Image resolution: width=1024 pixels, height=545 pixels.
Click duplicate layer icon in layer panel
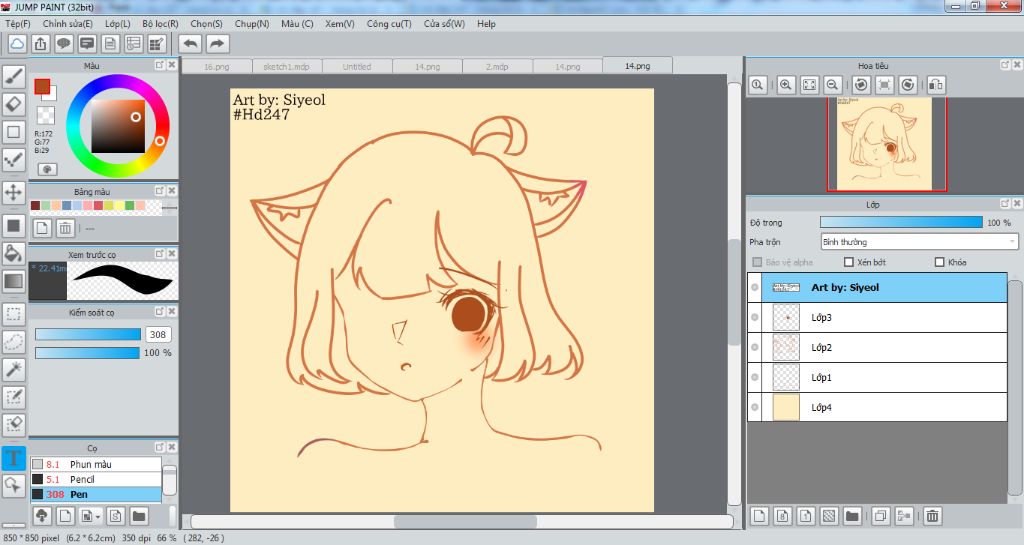pyautogui.click(x=880, y=516)
